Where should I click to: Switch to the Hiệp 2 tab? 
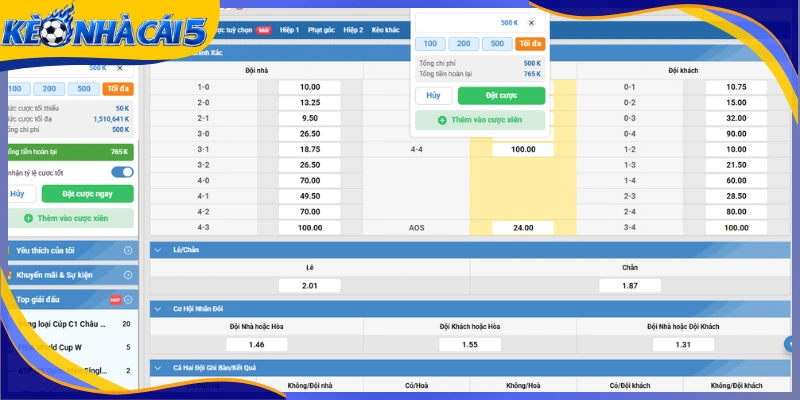click(353, 30)
